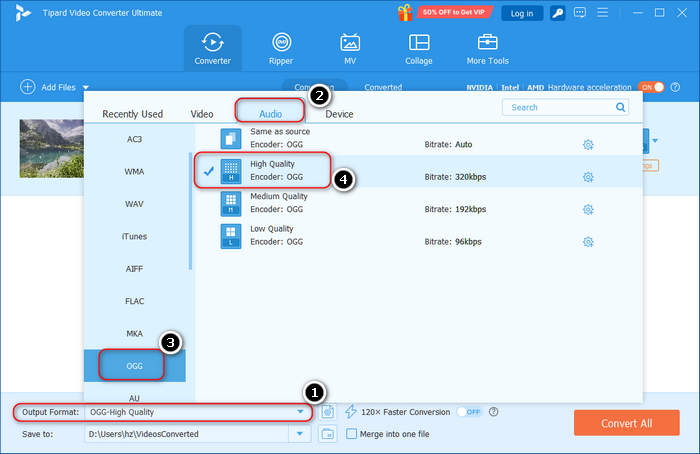Choose the Low Quality OGG preset

pos(419,236)
